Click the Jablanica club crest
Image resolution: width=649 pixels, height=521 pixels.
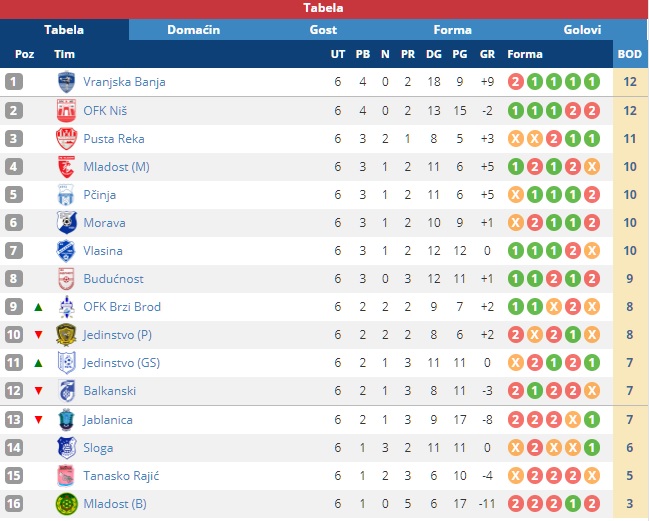66,420
